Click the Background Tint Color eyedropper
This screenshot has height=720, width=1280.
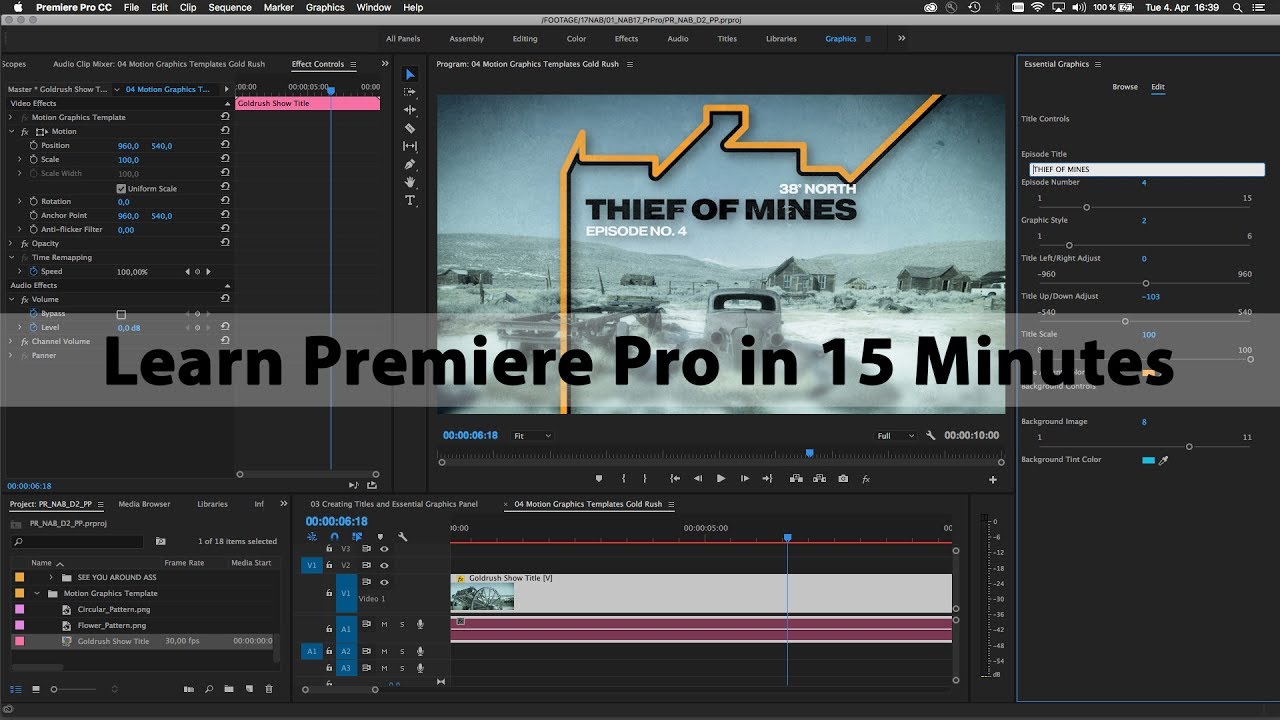pyautogui.click(x=1163, y=460)
